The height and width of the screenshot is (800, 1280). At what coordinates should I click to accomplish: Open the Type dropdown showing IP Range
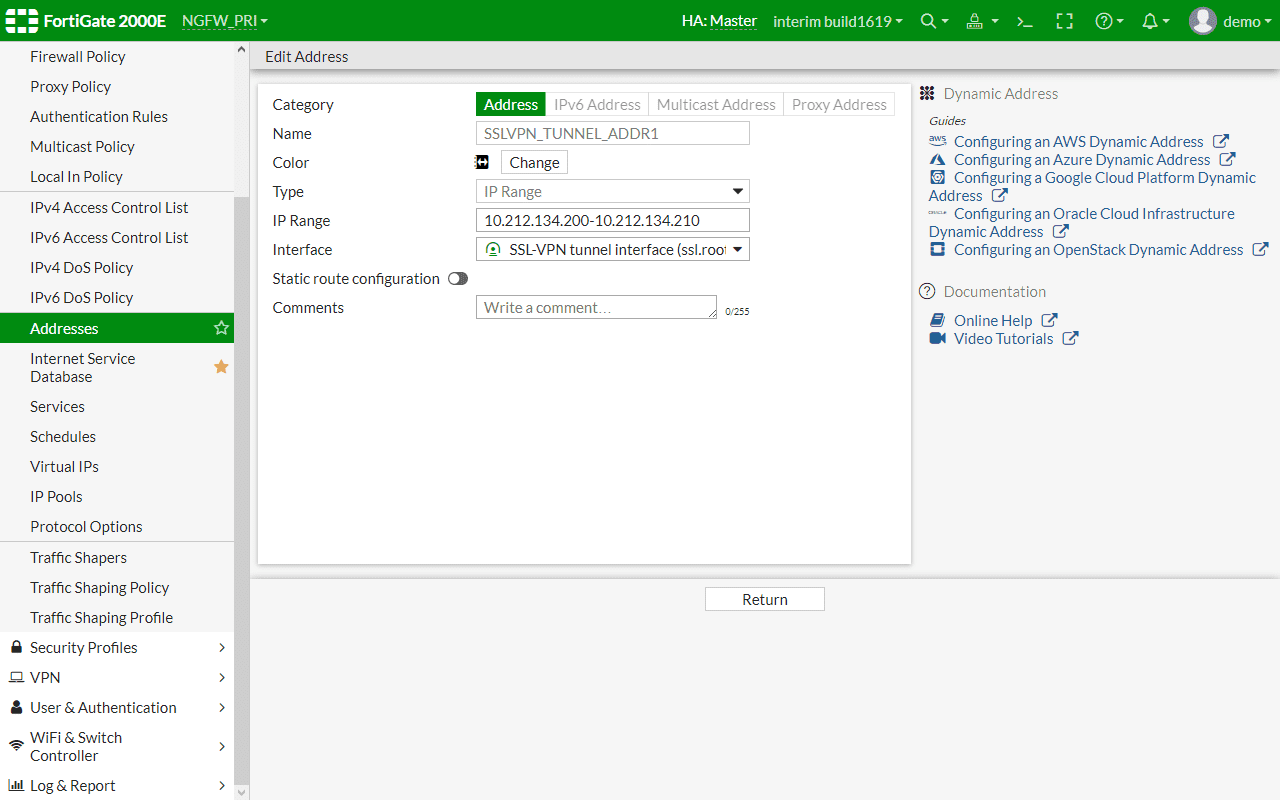coord(612,191)
